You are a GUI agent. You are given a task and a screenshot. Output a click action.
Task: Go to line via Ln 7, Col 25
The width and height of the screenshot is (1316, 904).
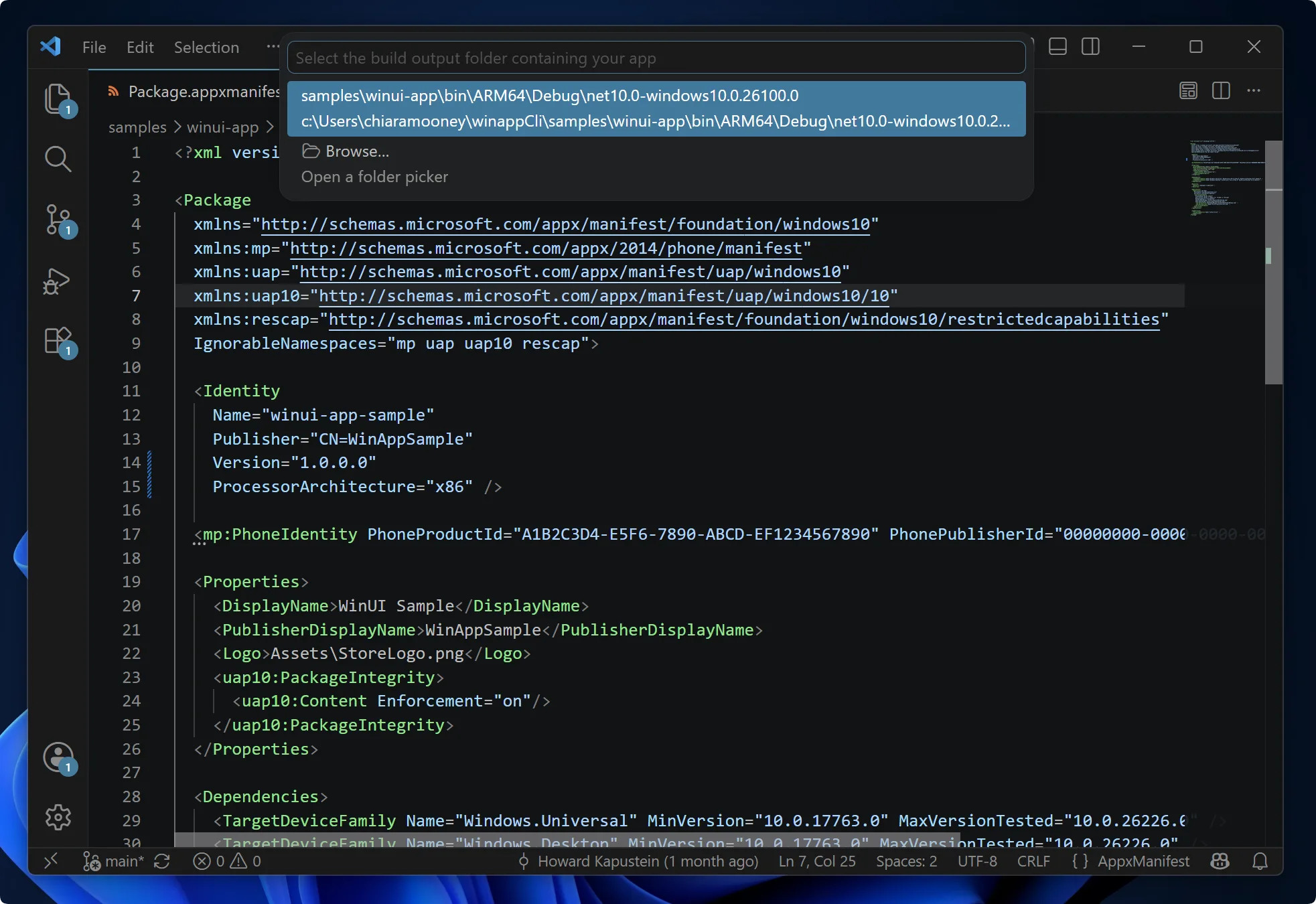tap(817, 861)
